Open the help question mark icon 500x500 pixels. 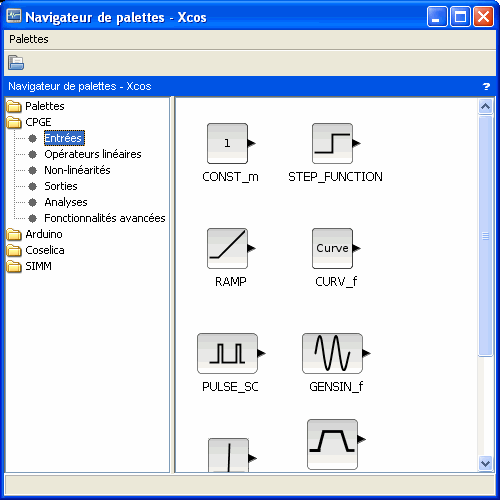click(486, 87)
